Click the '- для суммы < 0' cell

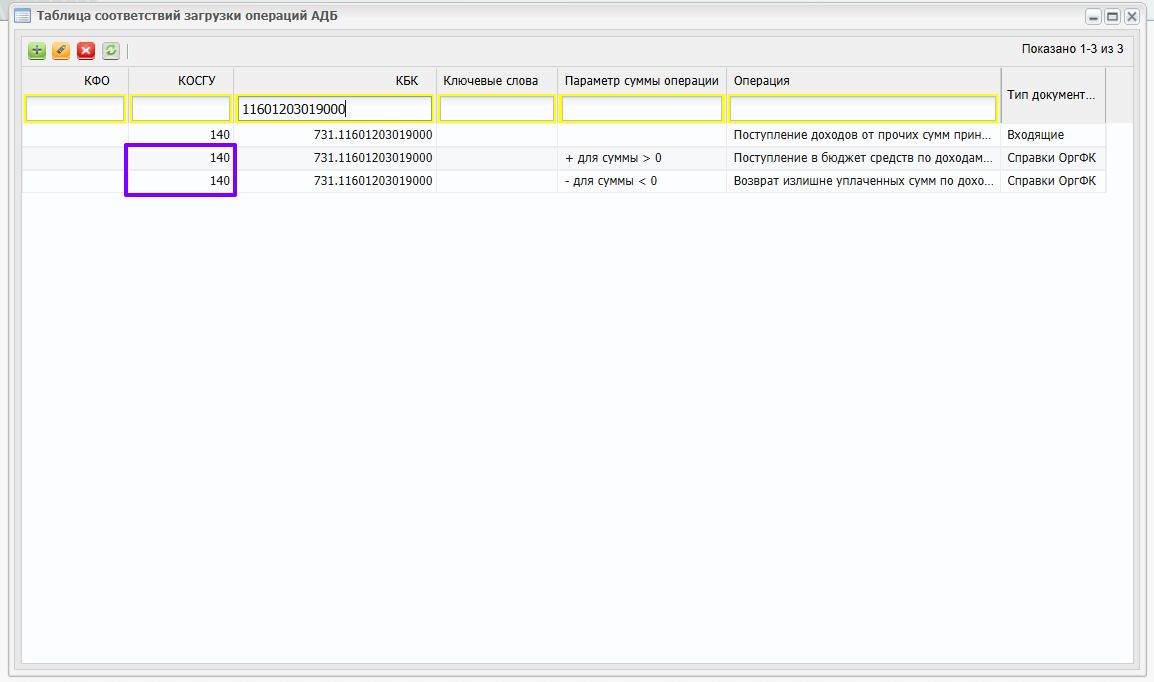(642, 181)
